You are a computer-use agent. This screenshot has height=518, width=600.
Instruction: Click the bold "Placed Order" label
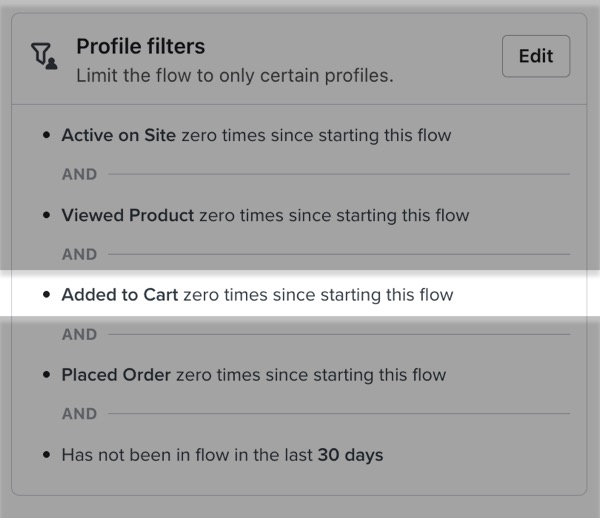coord(116,375)
